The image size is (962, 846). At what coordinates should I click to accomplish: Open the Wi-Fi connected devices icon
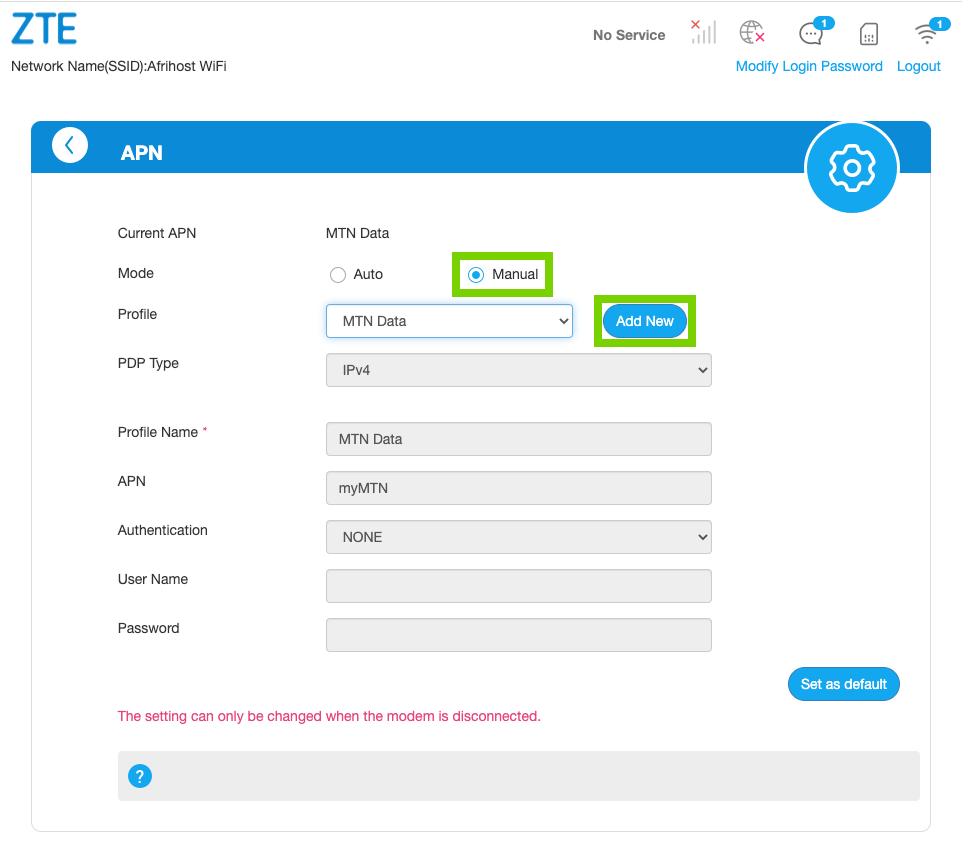point(927,33)
